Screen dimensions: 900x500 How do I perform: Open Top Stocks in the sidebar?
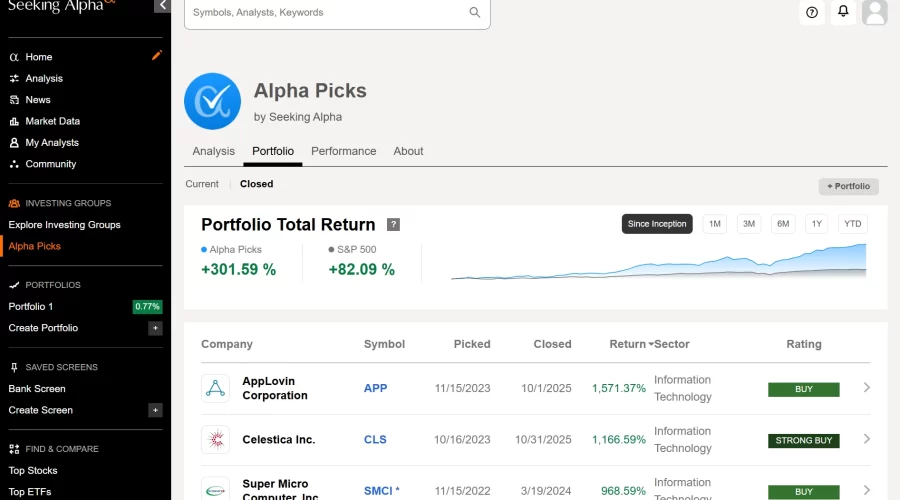click(x=33, y=471)
